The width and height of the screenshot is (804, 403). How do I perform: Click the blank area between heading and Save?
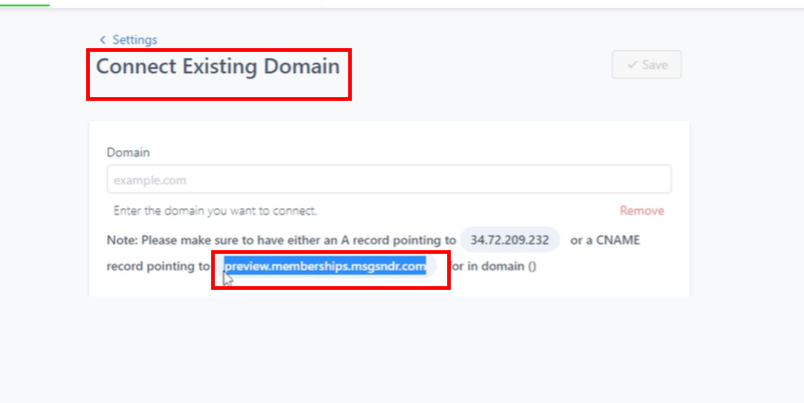pos(480,66)
